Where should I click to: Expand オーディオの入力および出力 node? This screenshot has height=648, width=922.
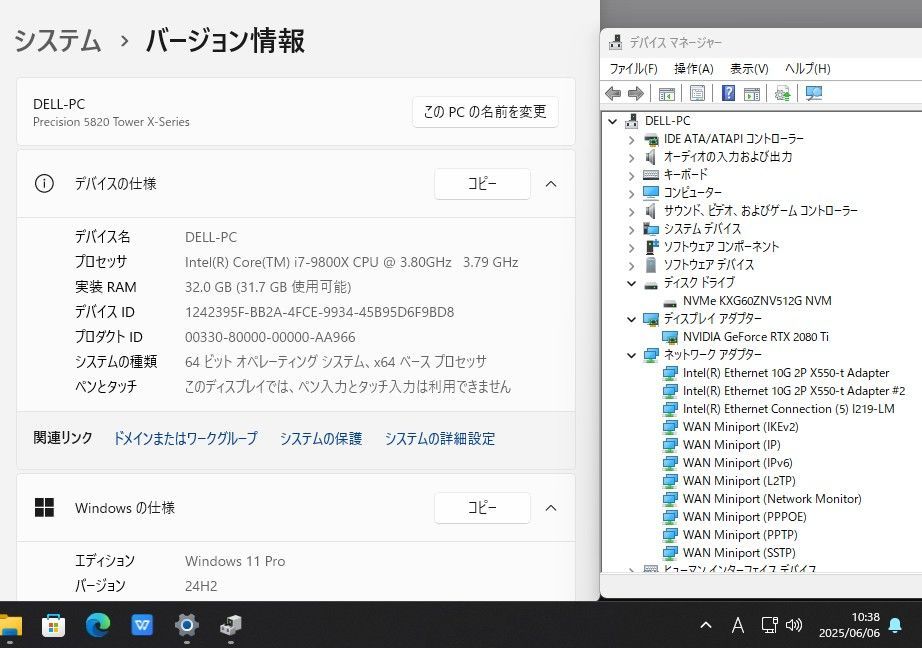(x=631, y=158)
